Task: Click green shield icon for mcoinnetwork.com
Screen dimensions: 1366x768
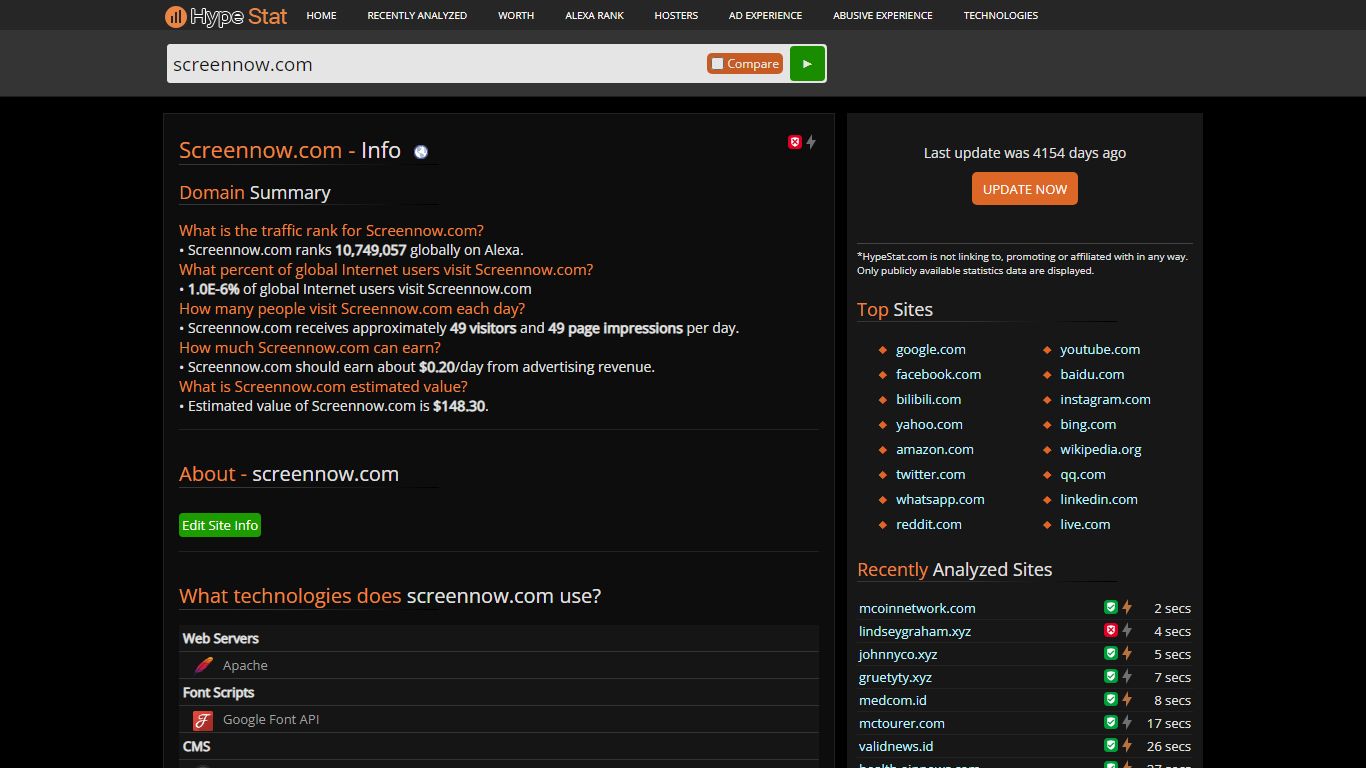Action: [x=1110, y=607]
